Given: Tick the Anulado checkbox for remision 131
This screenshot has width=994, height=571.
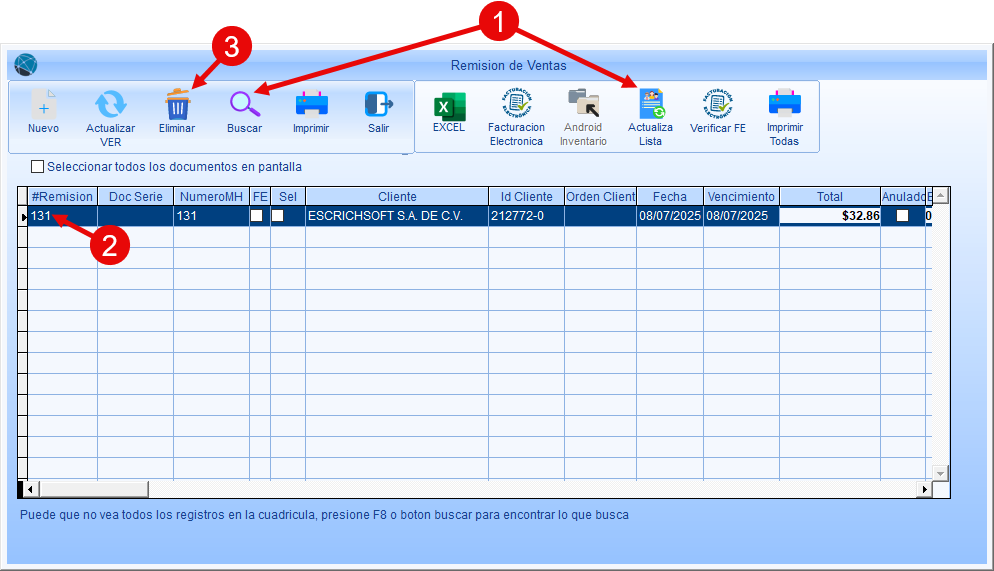Looking at the screenshot, I should (903, 216).
